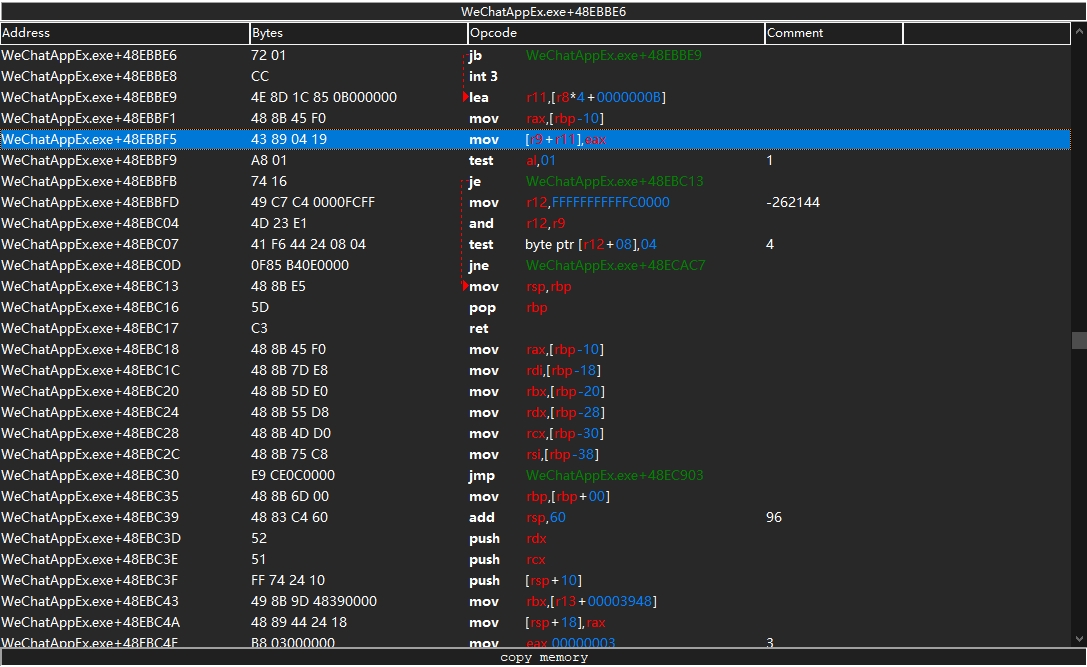Click the red jump arrow beside lea
Viewport: 1087px width, 667px height.
tap(465, 97)
